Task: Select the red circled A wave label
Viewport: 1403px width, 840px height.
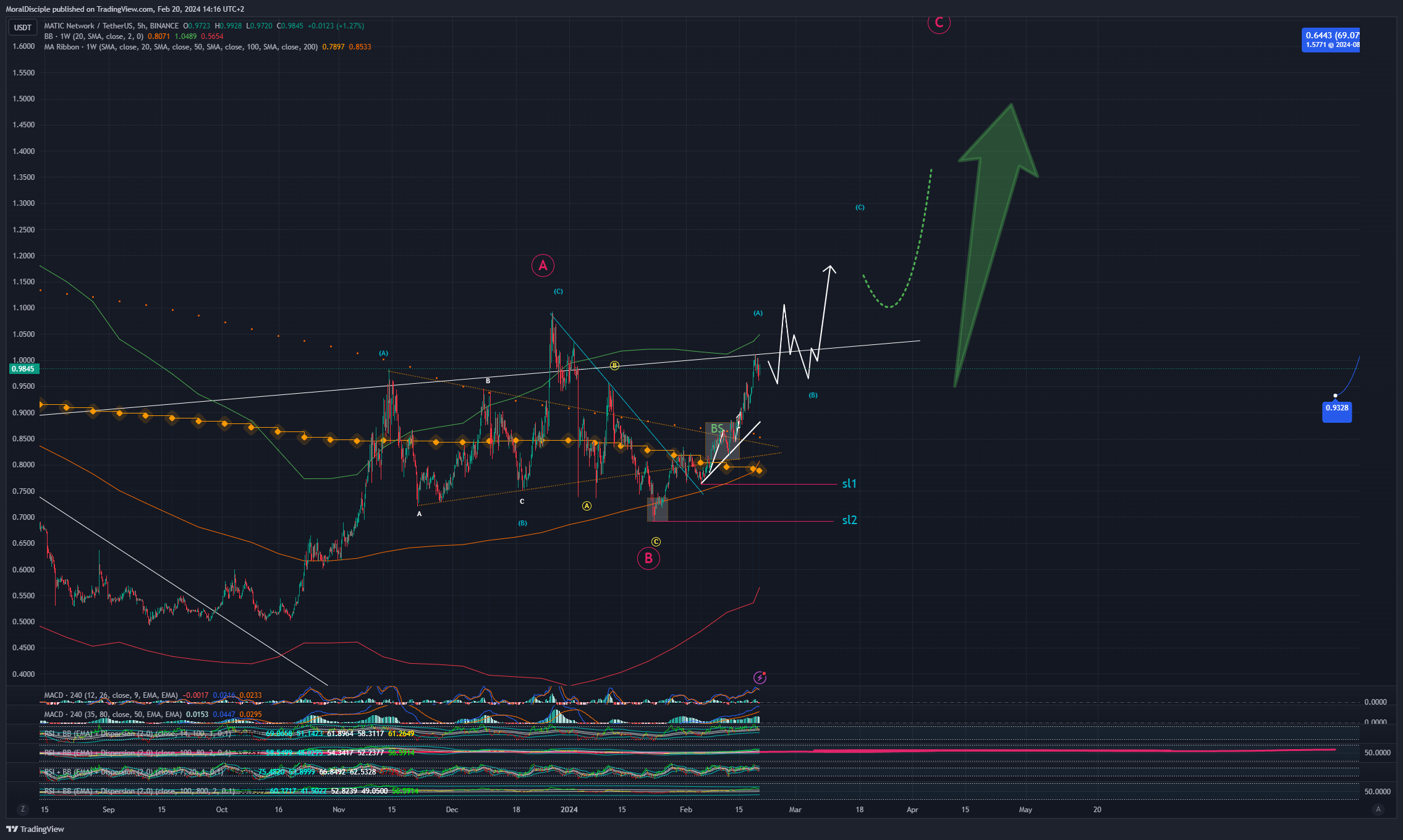Action: coord(543,266)
